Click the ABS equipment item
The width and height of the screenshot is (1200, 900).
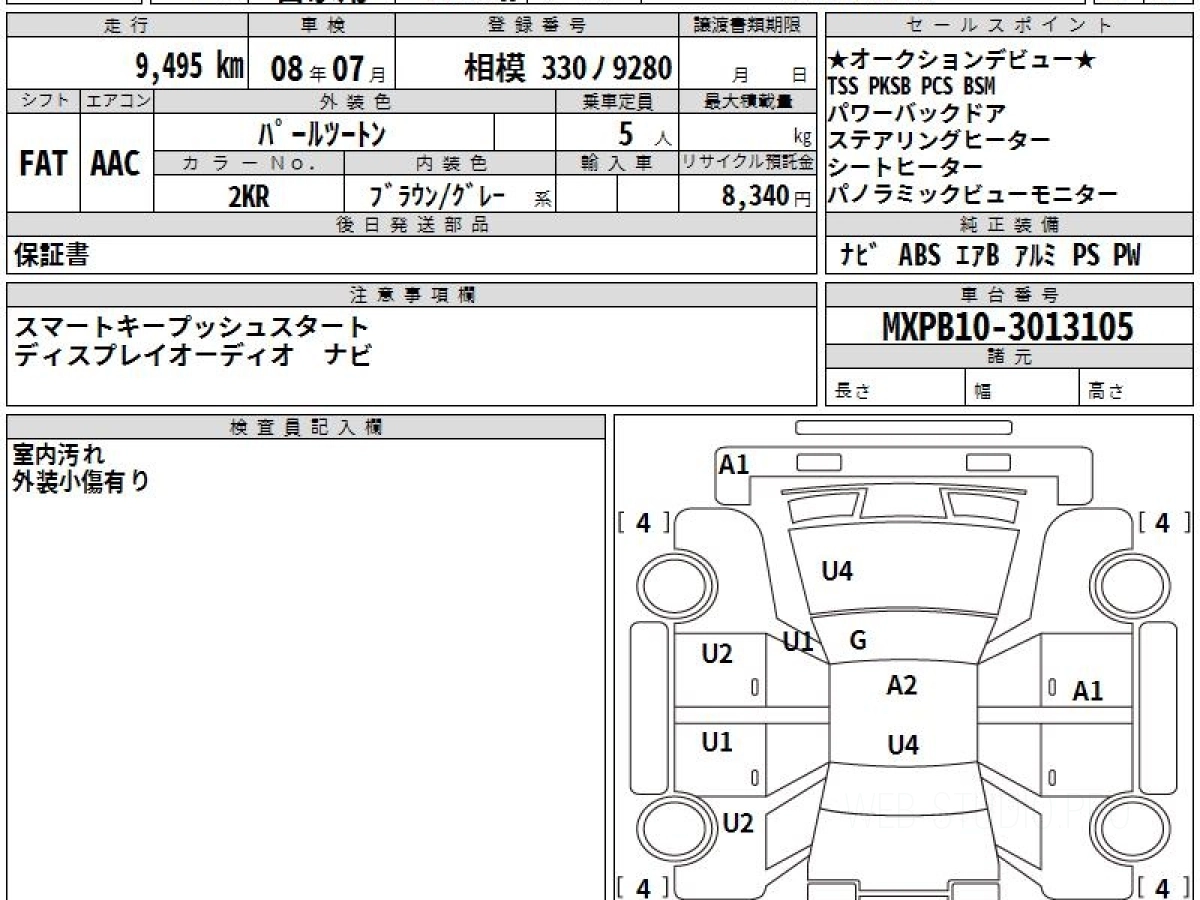click(x=919, y=256)
